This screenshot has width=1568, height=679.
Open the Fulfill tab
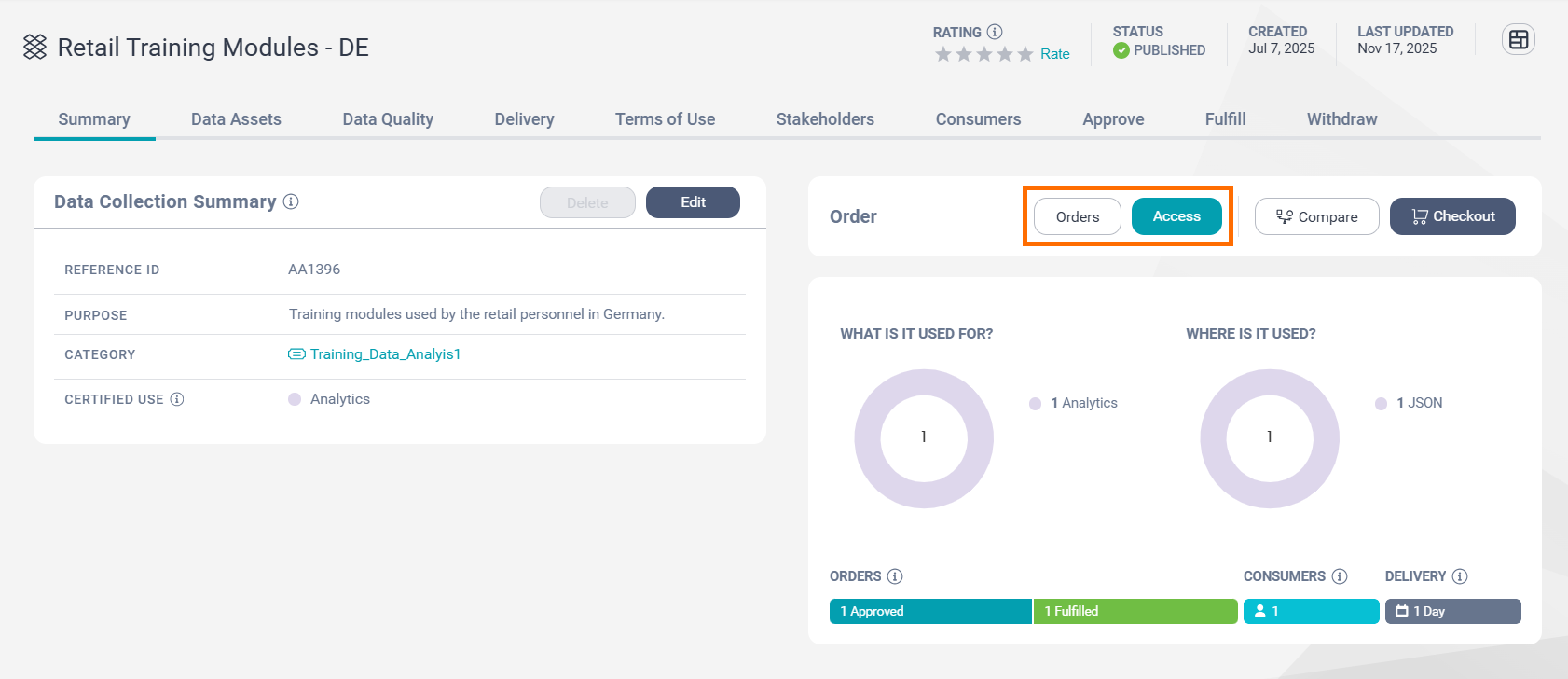click(x=1225, y=119)
